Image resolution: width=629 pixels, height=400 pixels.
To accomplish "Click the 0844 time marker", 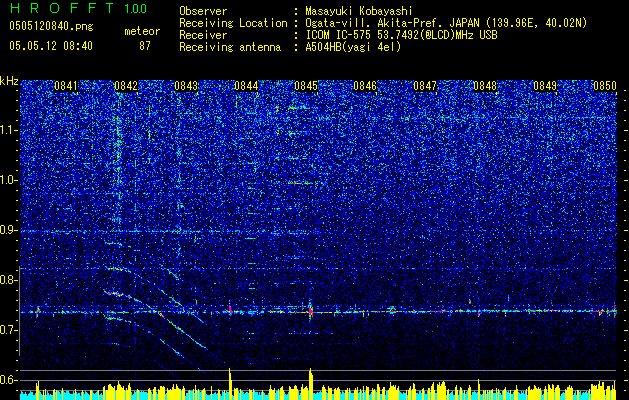I will point(246,86).
